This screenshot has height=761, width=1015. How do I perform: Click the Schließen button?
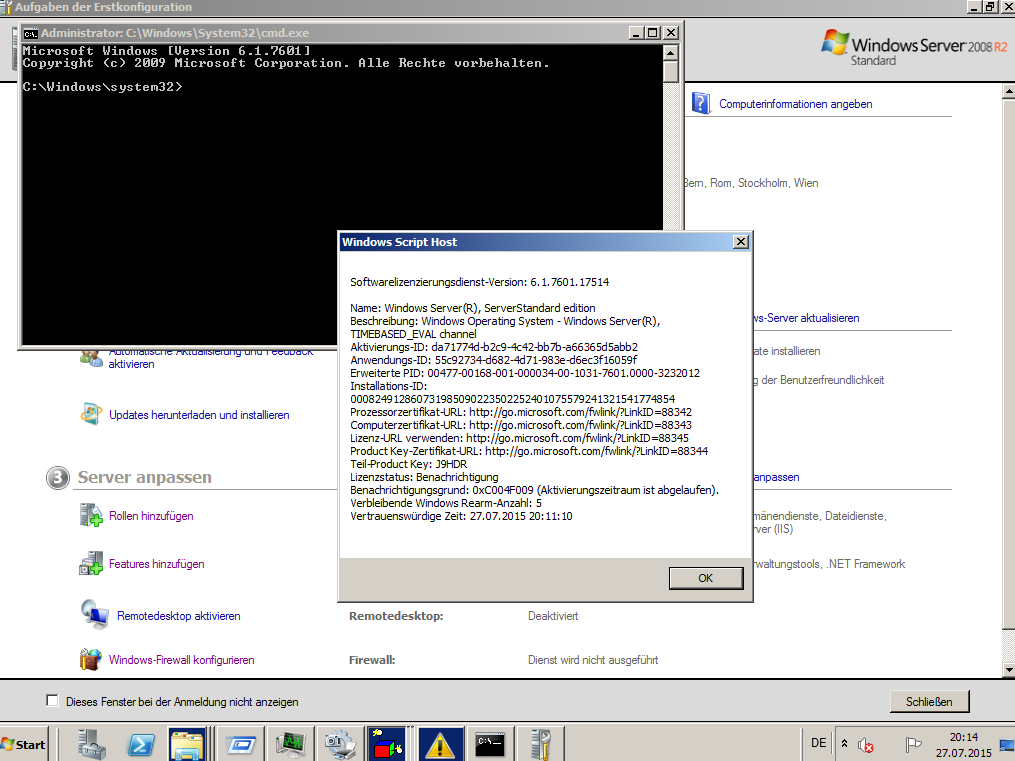(929, 701)
